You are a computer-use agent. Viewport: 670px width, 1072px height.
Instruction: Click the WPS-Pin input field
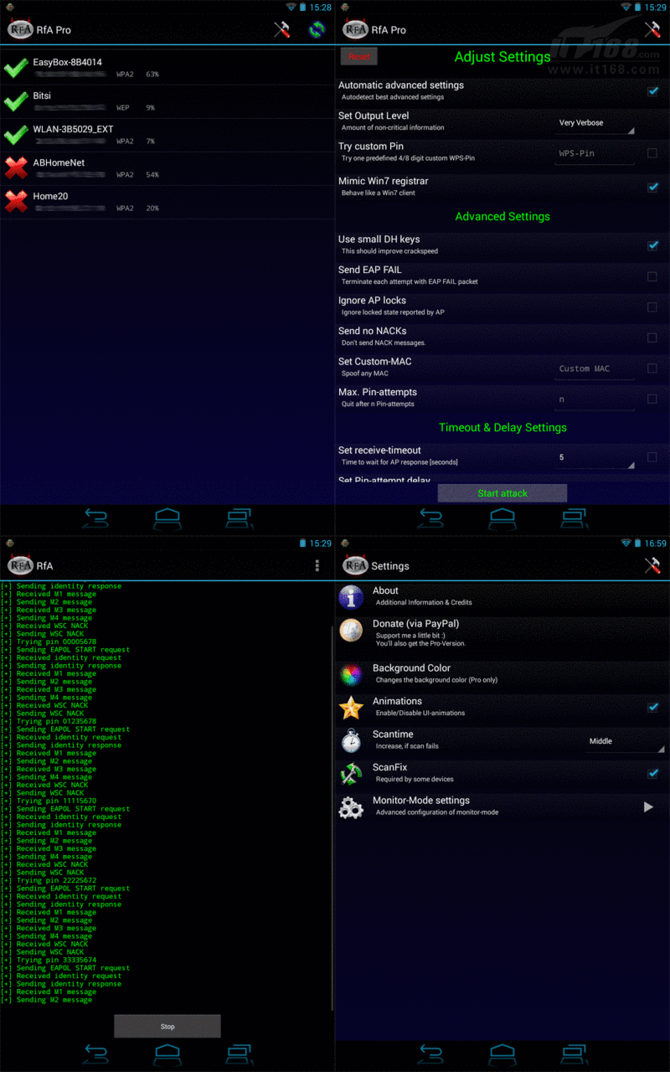point(594,154)
